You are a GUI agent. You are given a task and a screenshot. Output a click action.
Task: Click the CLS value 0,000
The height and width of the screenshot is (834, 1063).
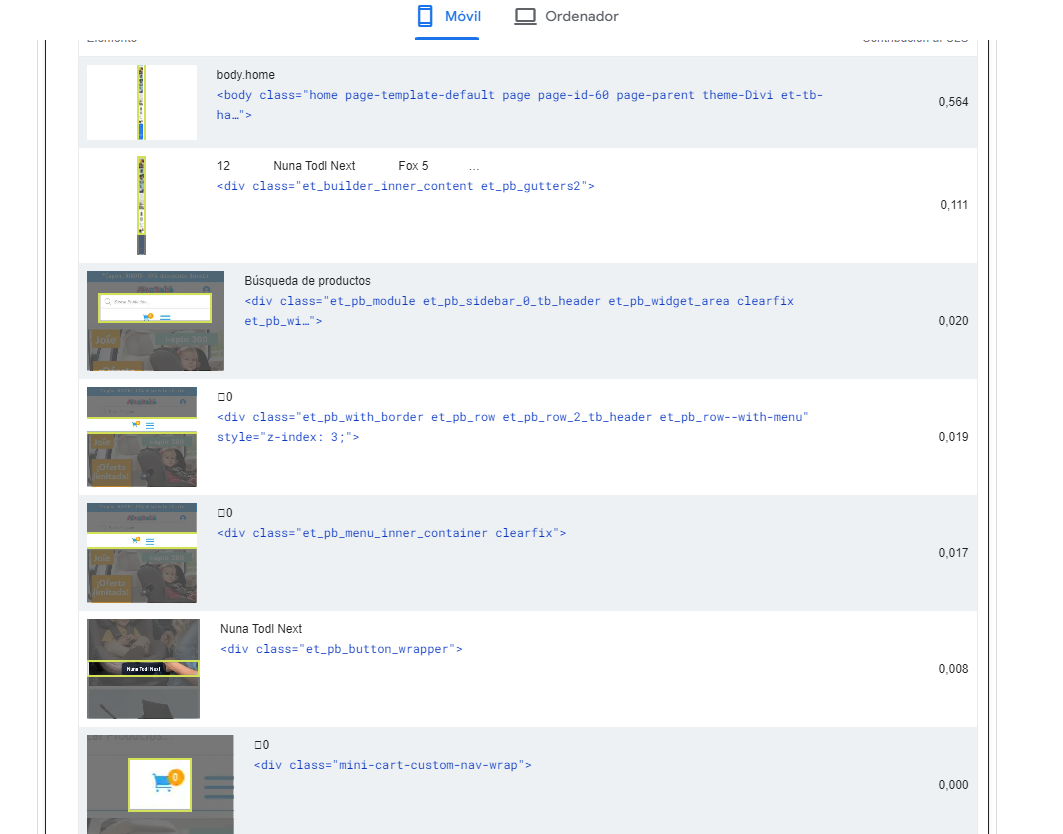tap(953, 785)
